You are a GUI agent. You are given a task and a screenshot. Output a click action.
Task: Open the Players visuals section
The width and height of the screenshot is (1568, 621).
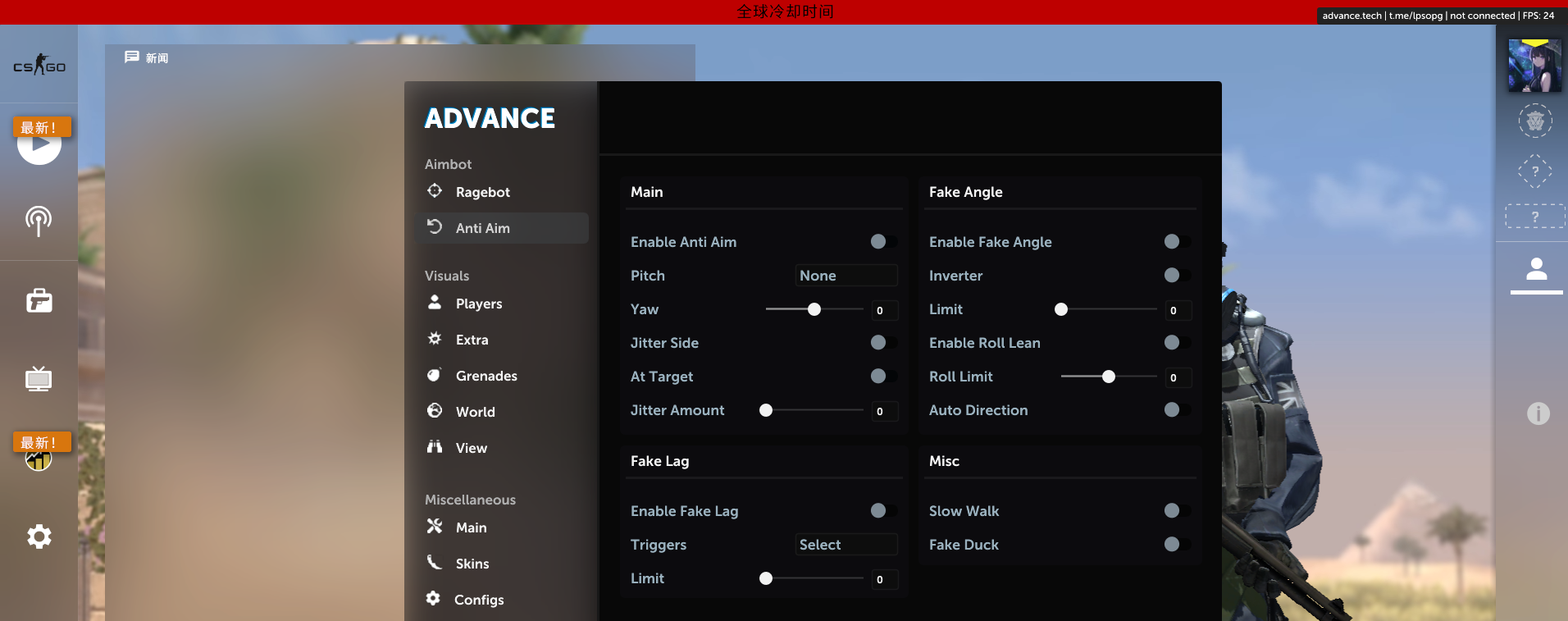478,304
